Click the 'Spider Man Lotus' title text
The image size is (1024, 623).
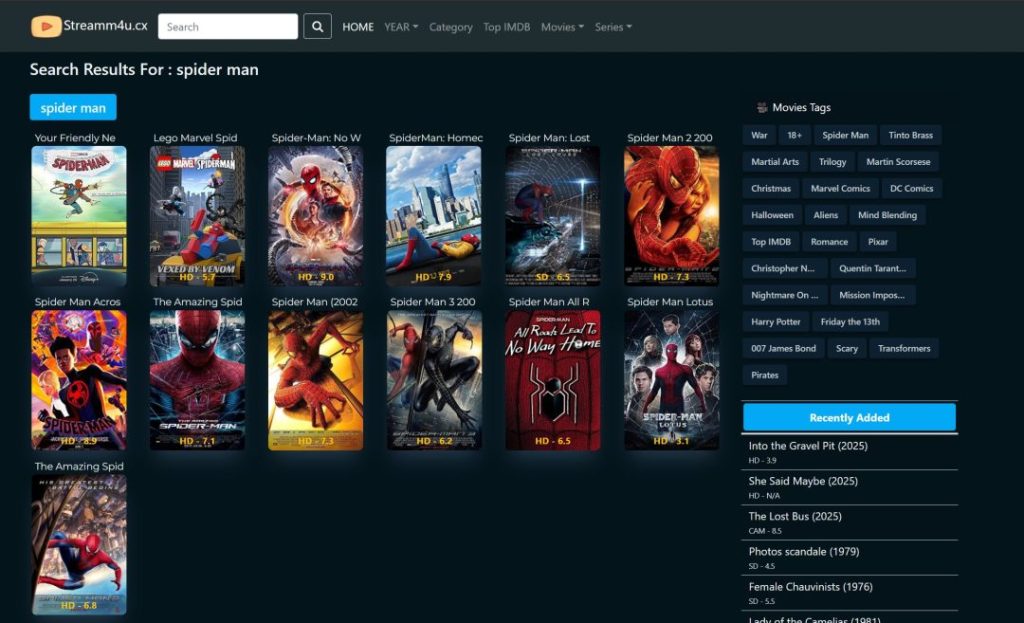tap(670, 302)
